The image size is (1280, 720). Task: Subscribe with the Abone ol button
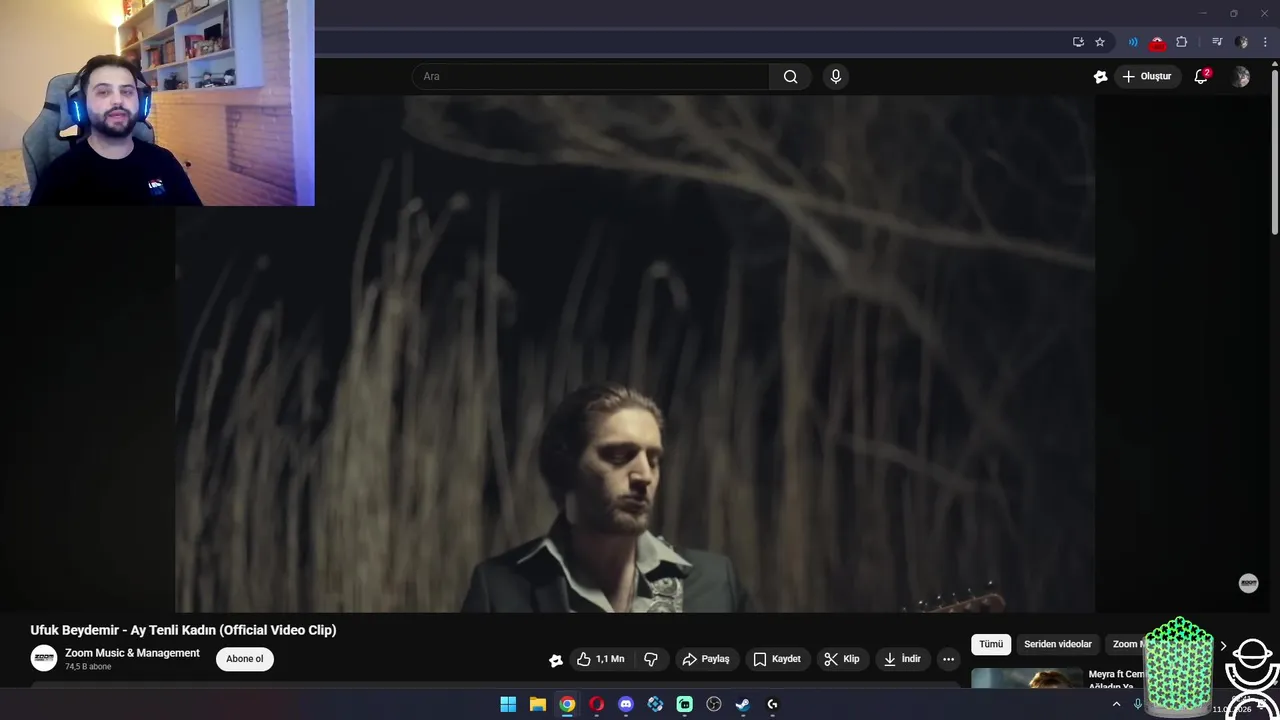[x=245, y=659]
